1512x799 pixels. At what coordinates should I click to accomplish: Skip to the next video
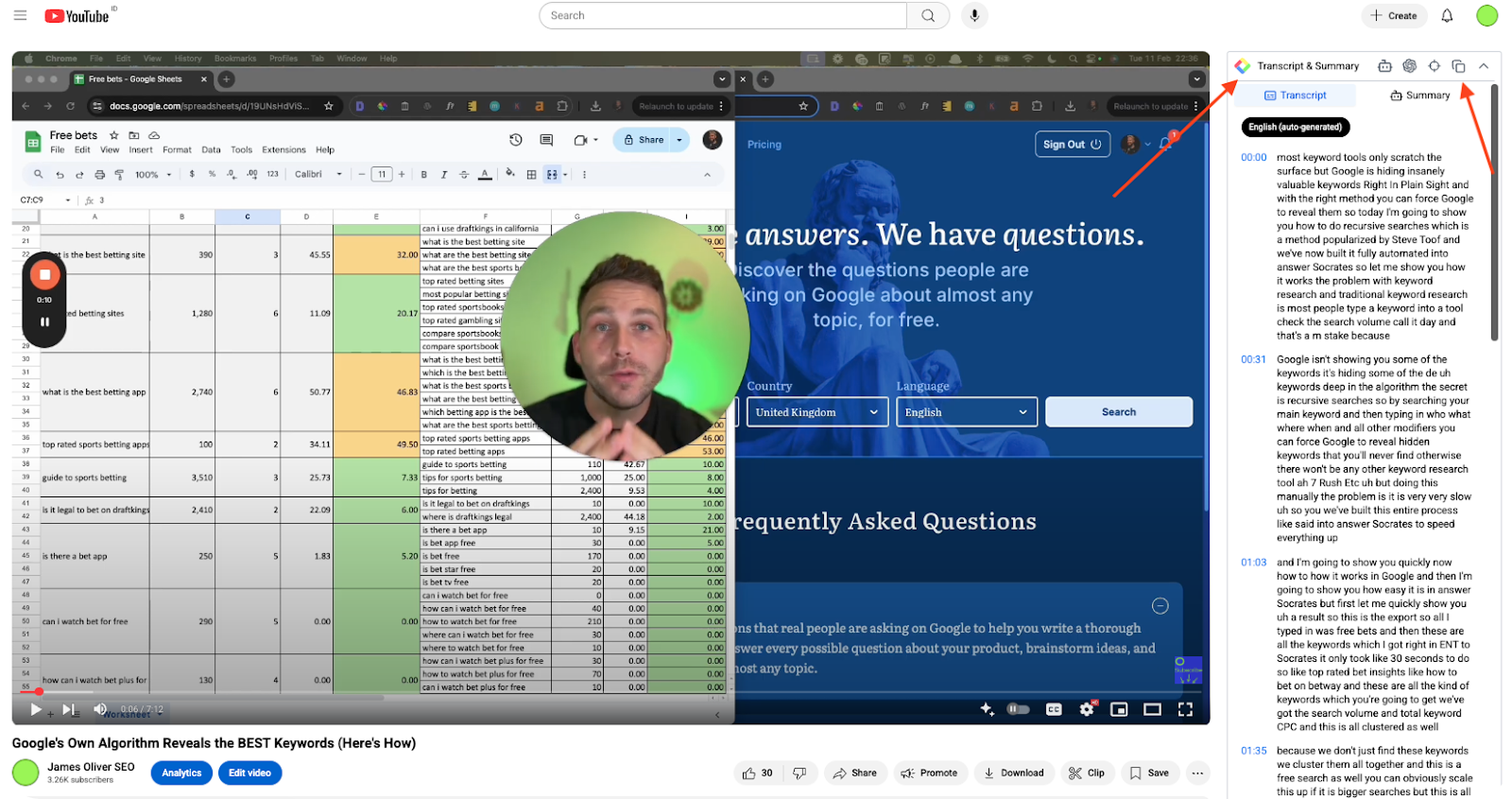point(69,709)
